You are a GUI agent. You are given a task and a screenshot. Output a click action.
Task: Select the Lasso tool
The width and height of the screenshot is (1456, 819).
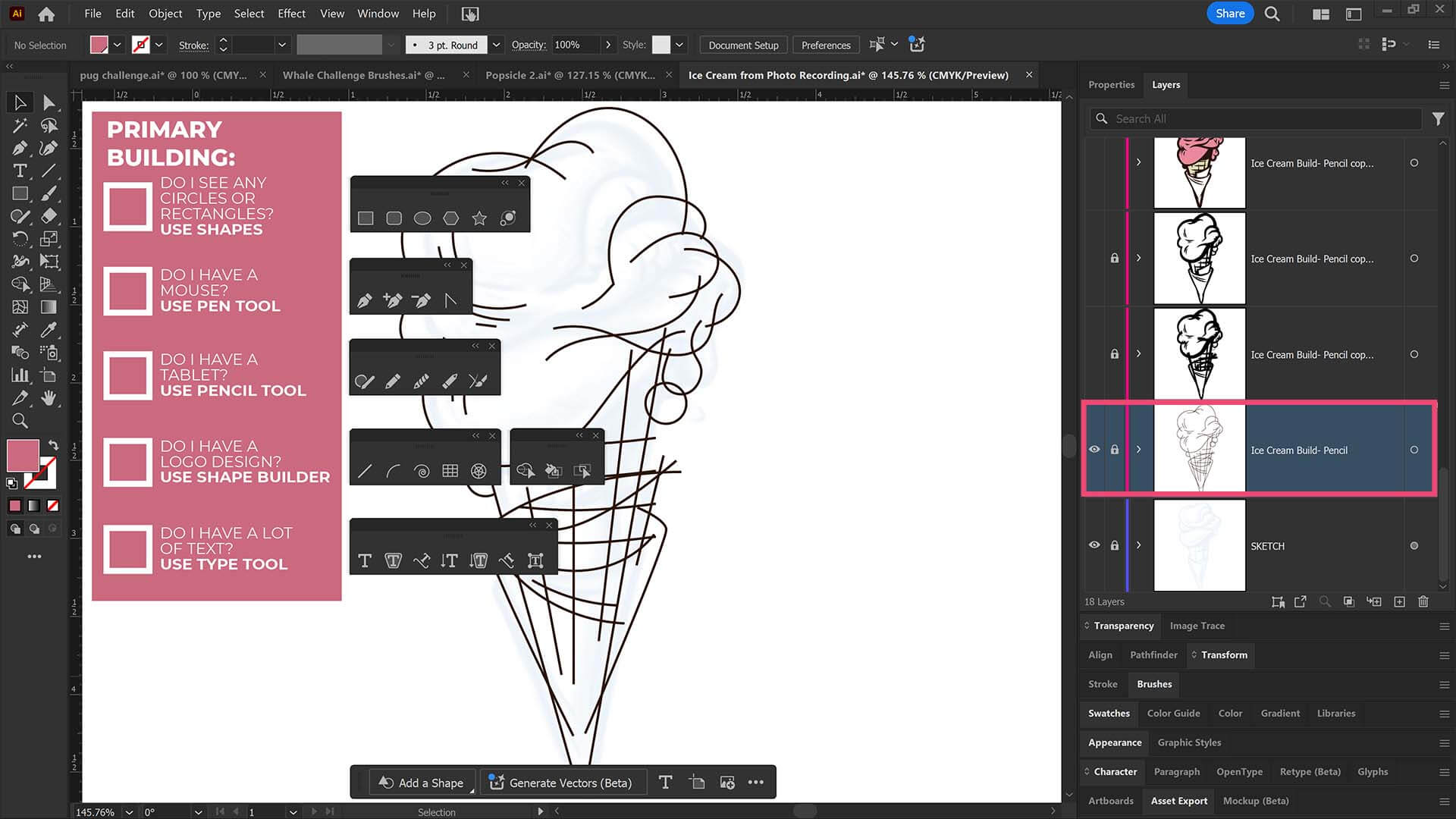coord(49,125)
